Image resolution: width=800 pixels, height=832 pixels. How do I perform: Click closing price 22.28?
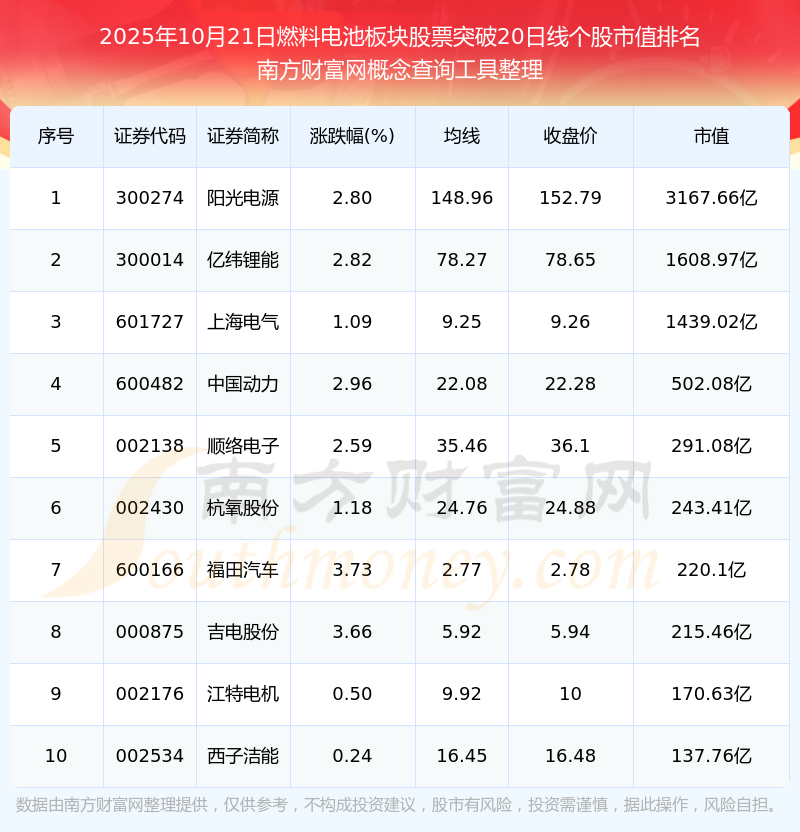pos(570,384)
